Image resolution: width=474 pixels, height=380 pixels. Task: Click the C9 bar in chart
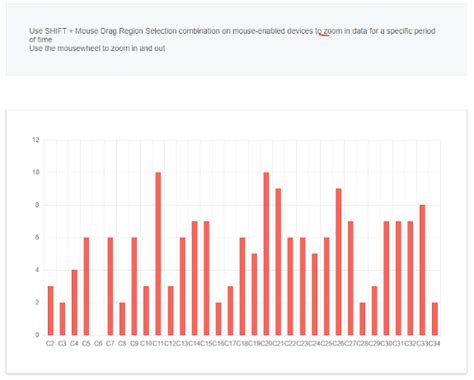[134, 286]
